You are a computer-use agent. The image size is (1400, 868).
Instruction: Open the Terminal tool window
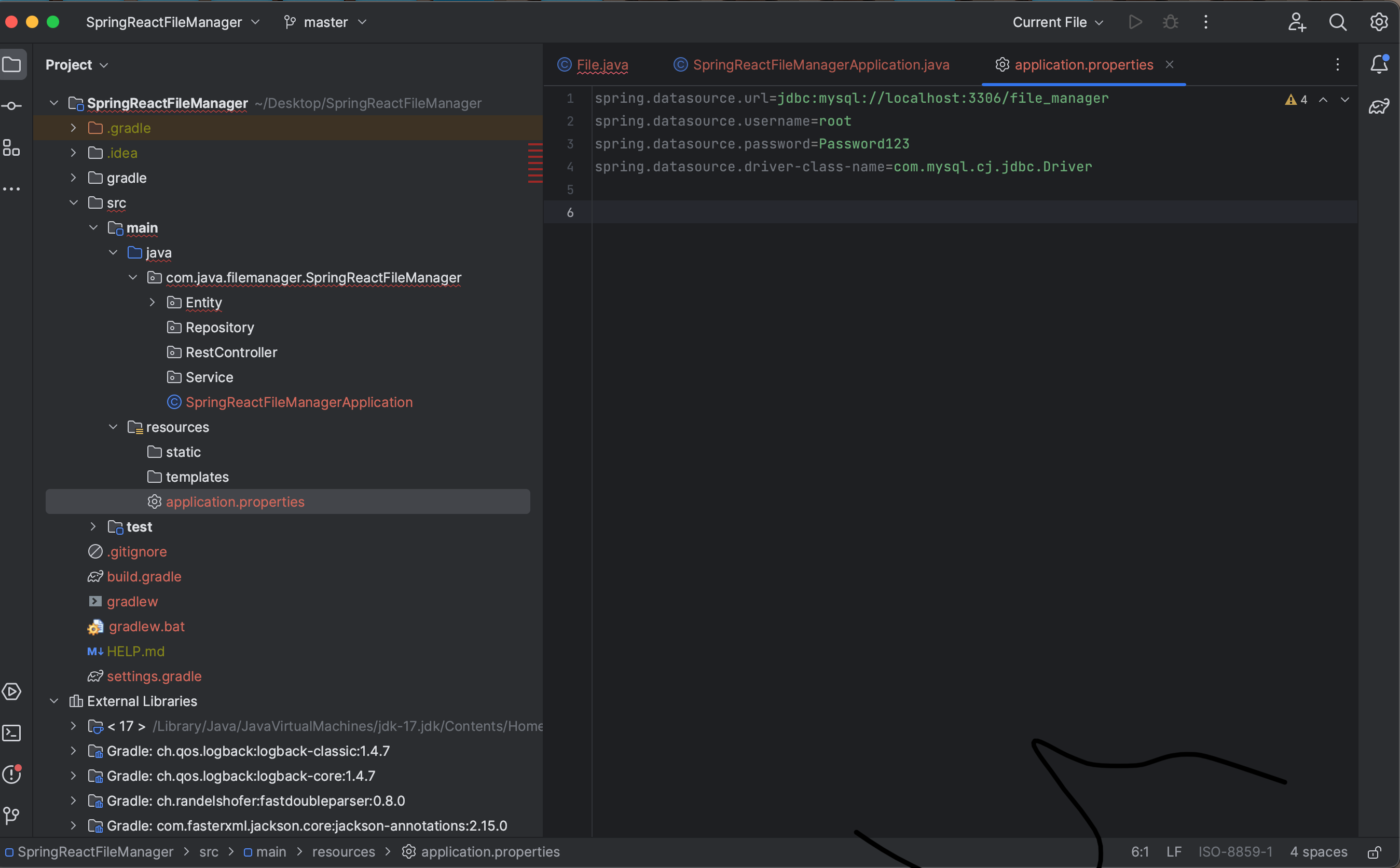point(12,733)
